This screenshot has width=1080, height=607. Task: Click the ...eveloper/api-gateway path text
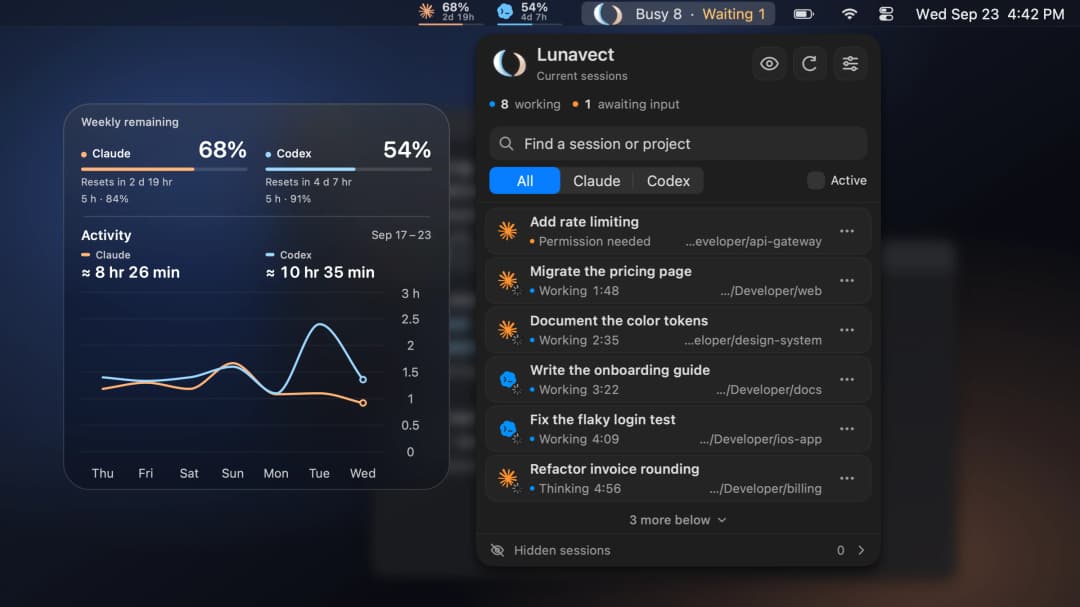[754, 241]
